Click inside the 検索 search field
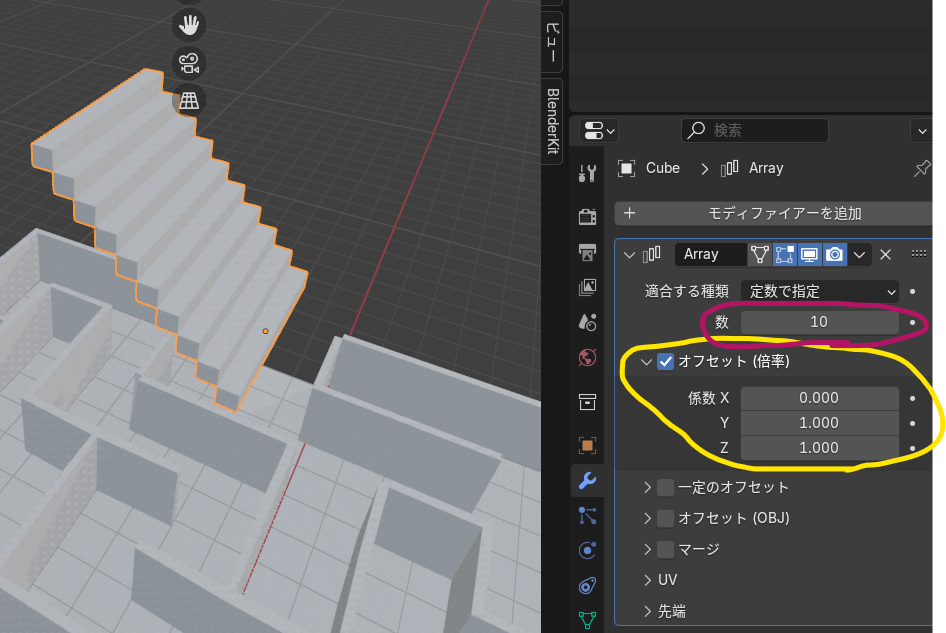The height and width of the screenshot is (633, 946). click(x=755, y=130)
